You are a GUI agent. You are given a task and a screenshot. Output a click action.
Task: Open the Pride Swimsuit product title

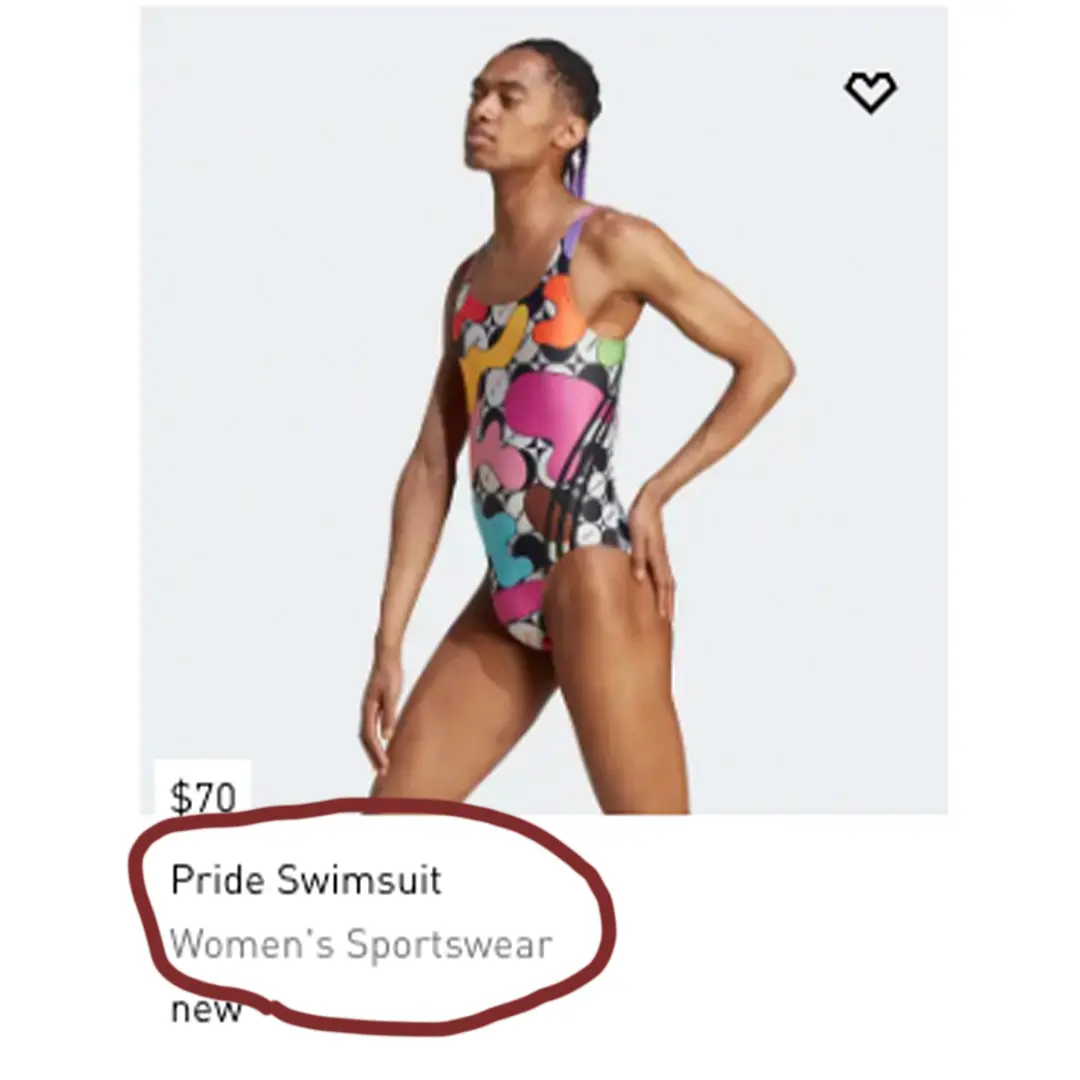(306, 880)
